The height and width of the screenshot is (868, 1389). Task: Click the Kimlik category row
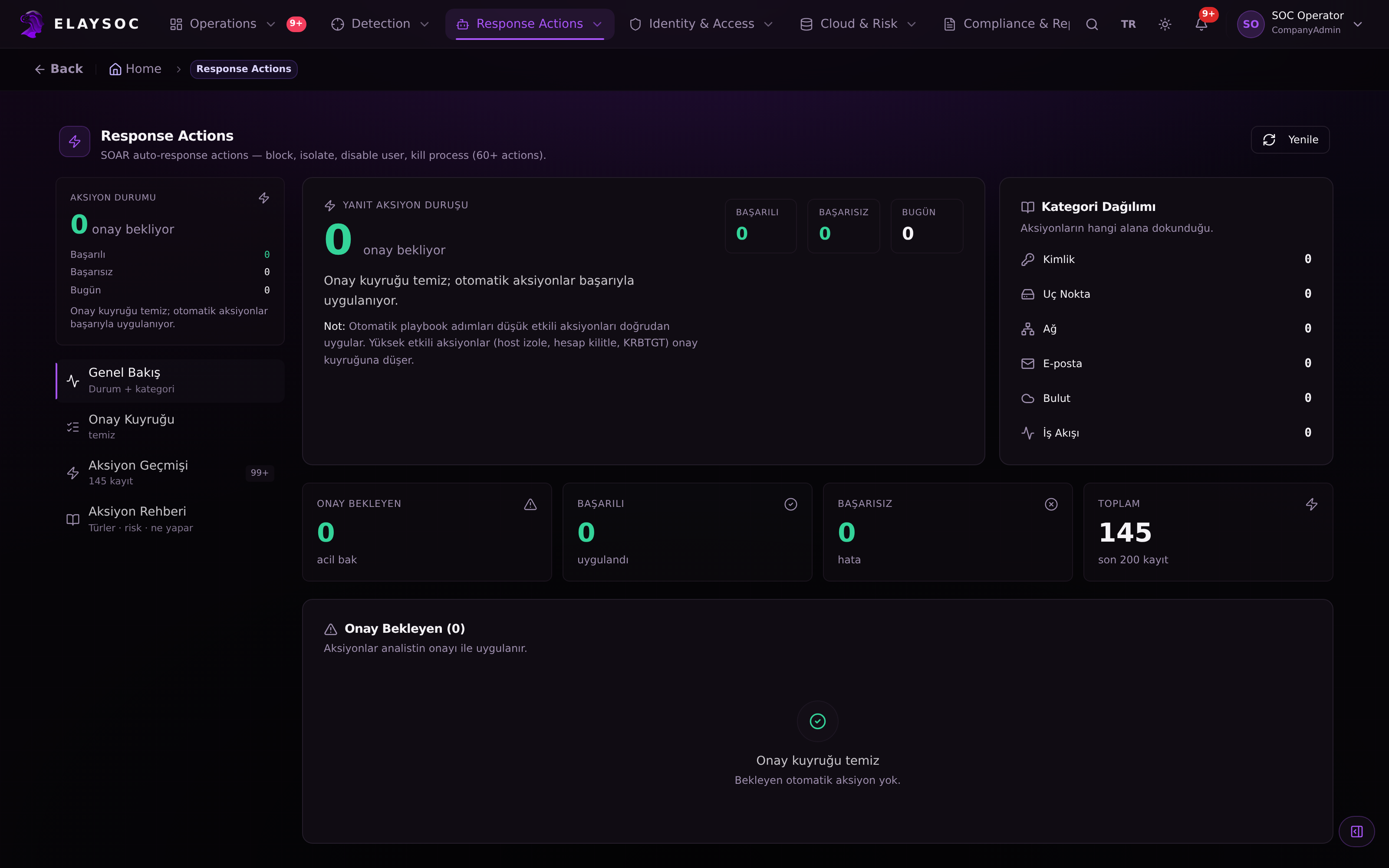pos(1166,260)
